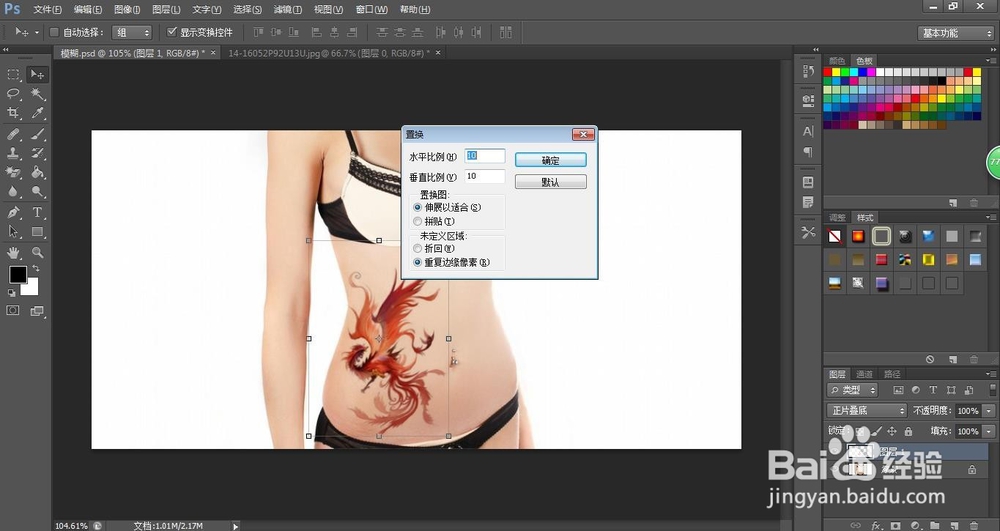Open the 正片叠底 blend mode dropdown

866,411
